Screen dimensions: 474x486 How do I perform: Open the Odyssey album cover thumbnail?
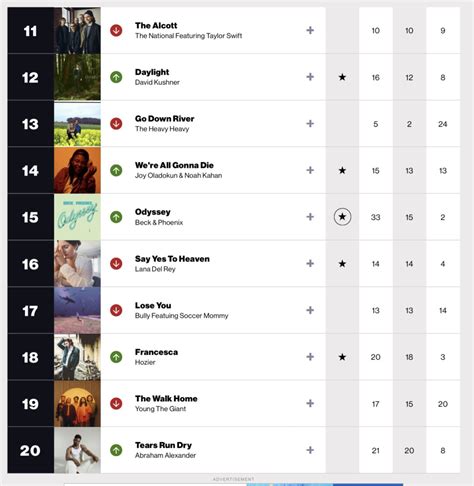point(77,217)
